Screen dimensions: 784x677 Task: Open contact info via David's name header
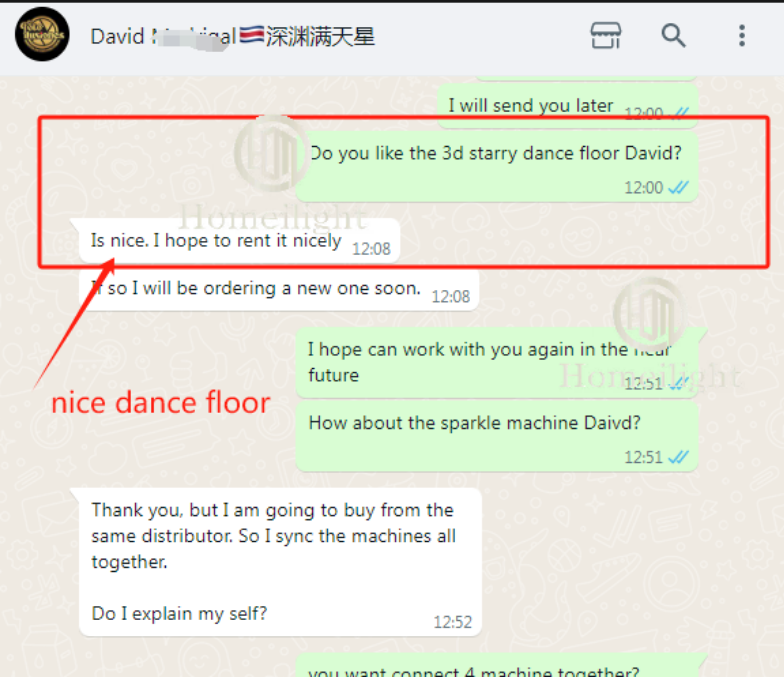[x=232, y=36]
